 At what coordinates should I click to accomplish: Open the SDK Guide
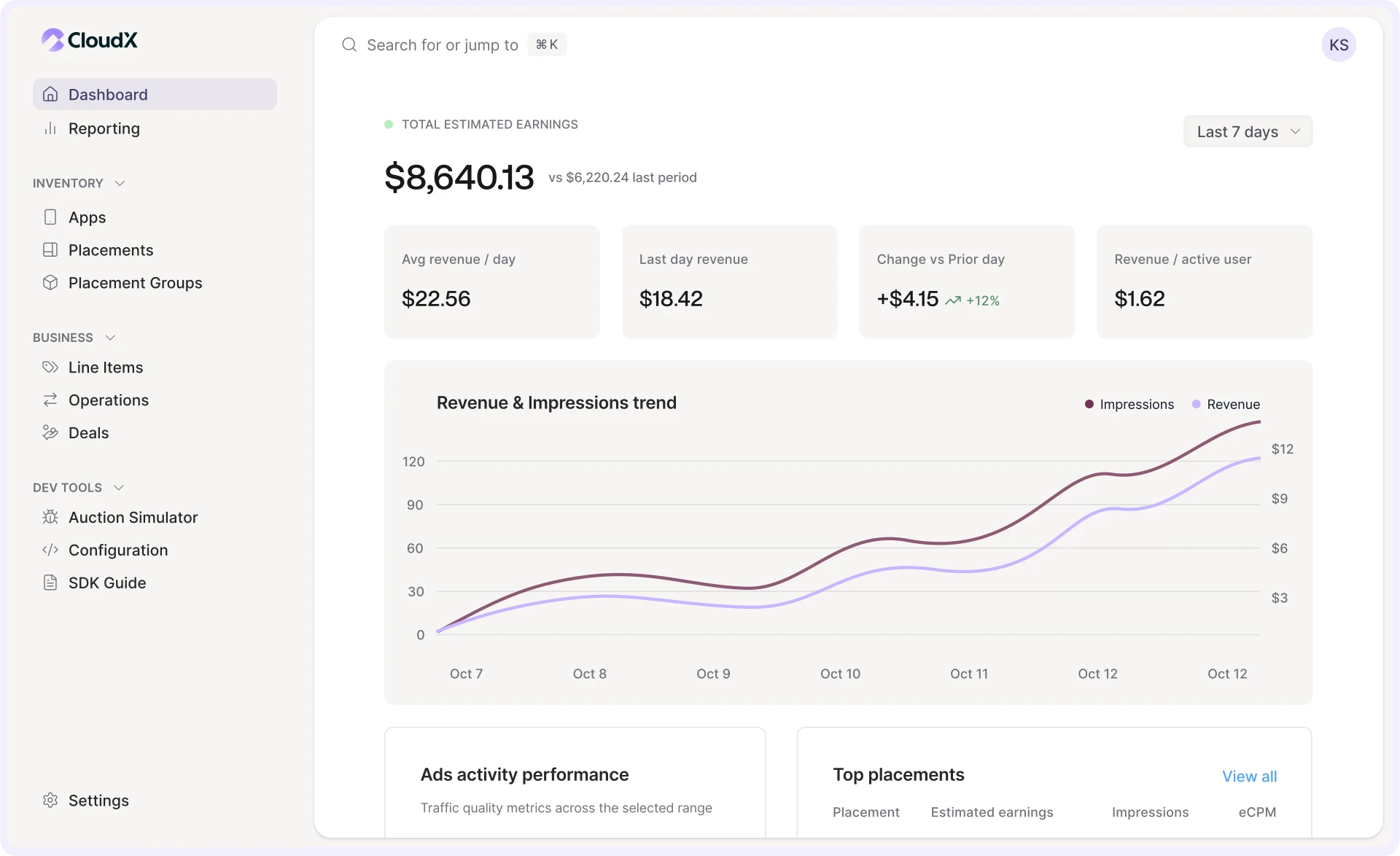106,583
